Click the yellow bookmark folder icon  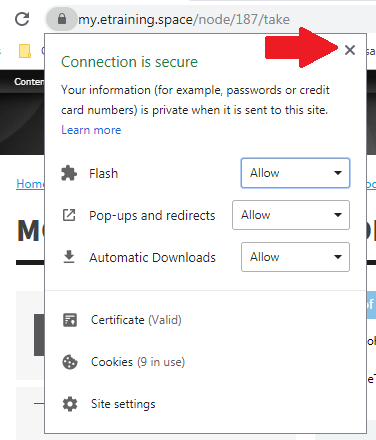[x=25, y=51]
